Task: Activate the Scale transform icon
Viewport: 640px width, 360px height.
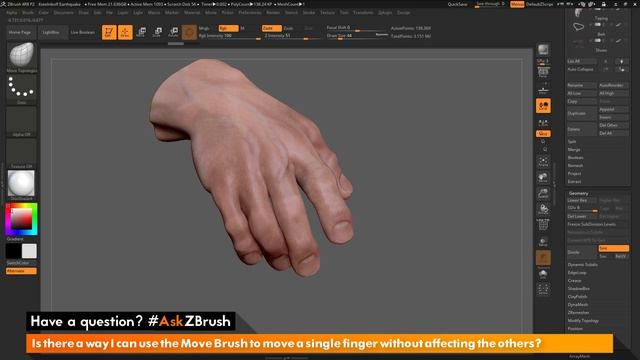Action: coord(157,32)
